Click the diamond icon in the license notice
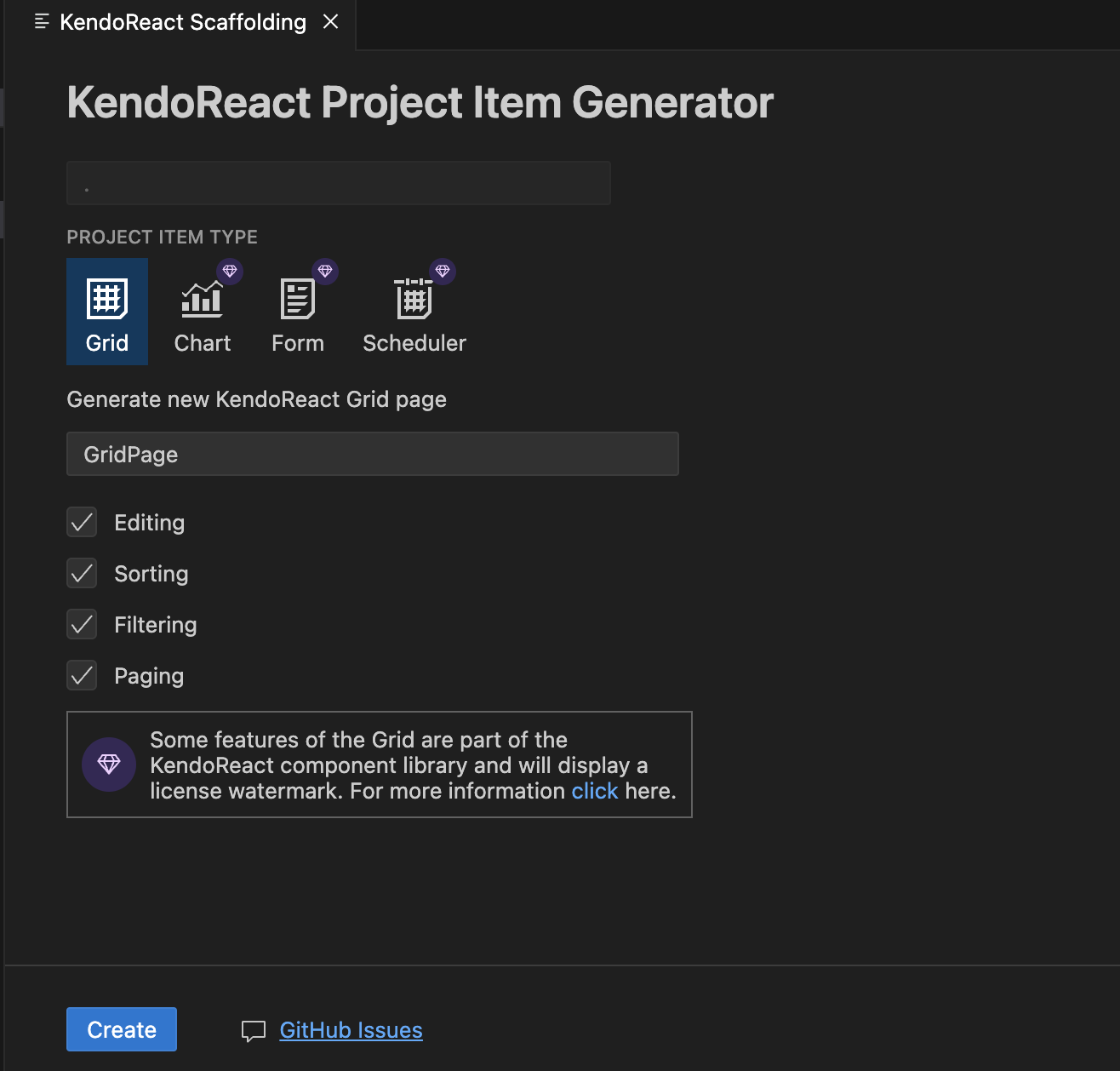This screenshot has height=1071, width=1120. [109, 764]
